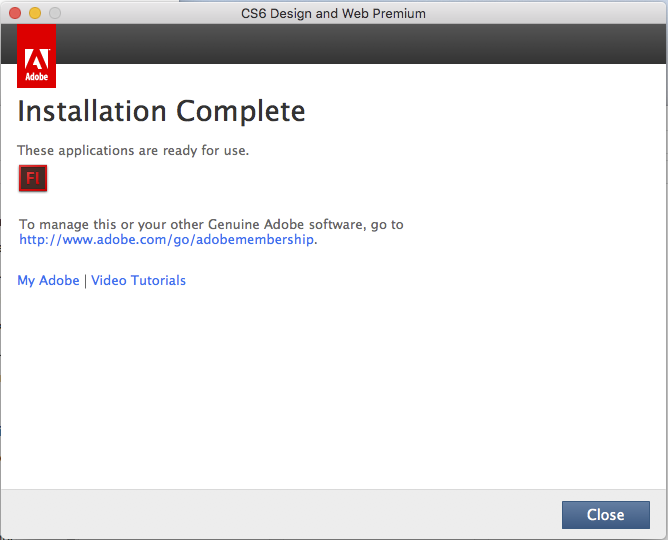Click the text 'These applications are ready for use.'
The height and width of the screenshot is (540, 668).
click(133, 150)
